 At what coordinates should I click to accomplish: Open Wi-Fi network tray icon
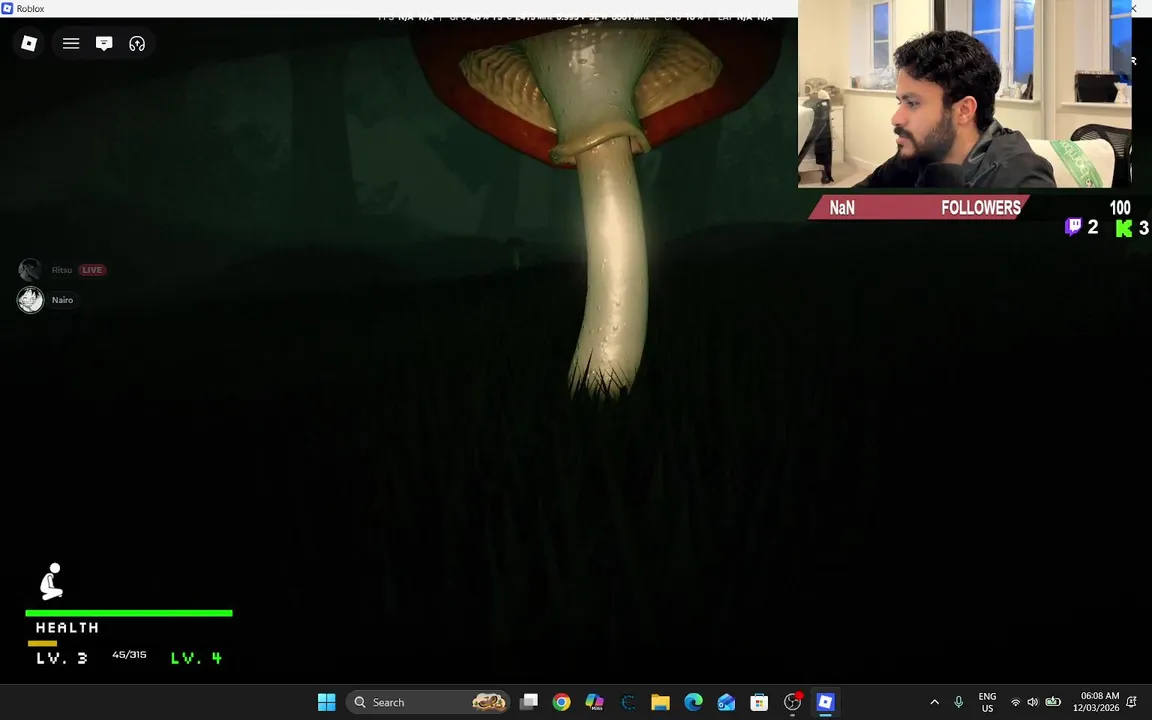1015,702
